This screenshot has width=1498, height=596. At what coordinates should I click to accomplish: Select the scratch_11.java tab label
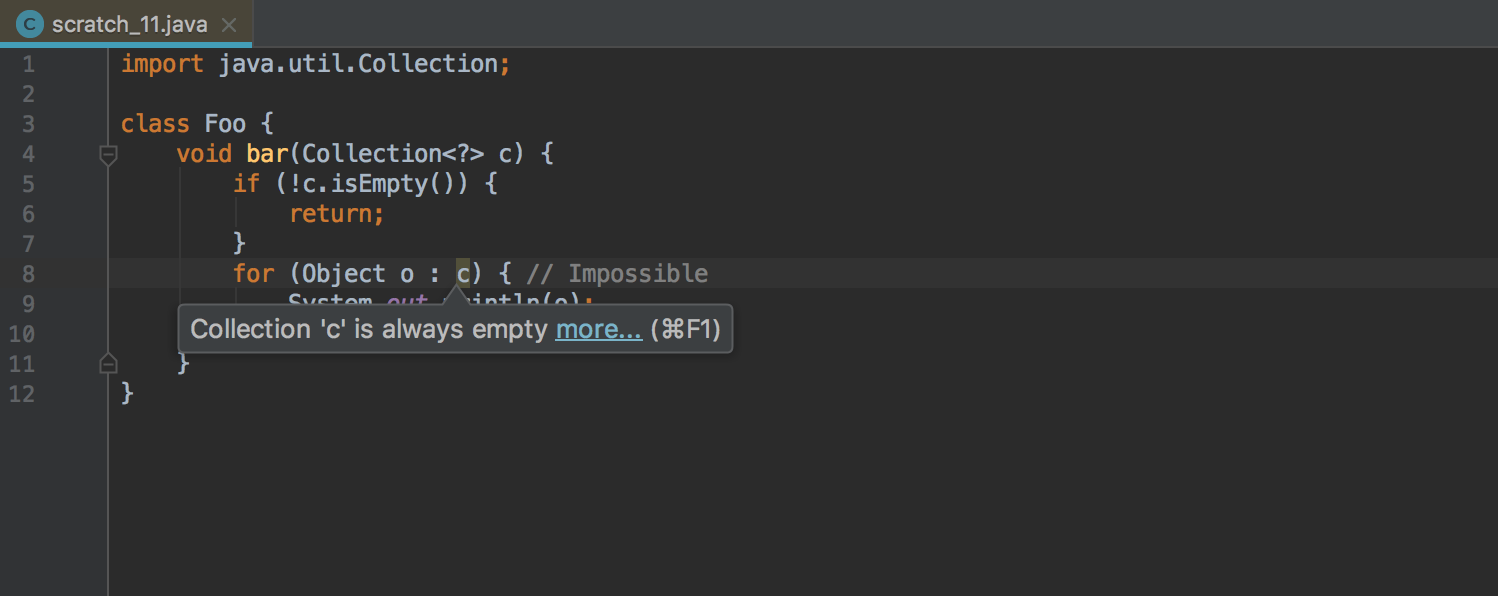click(129, 25)
